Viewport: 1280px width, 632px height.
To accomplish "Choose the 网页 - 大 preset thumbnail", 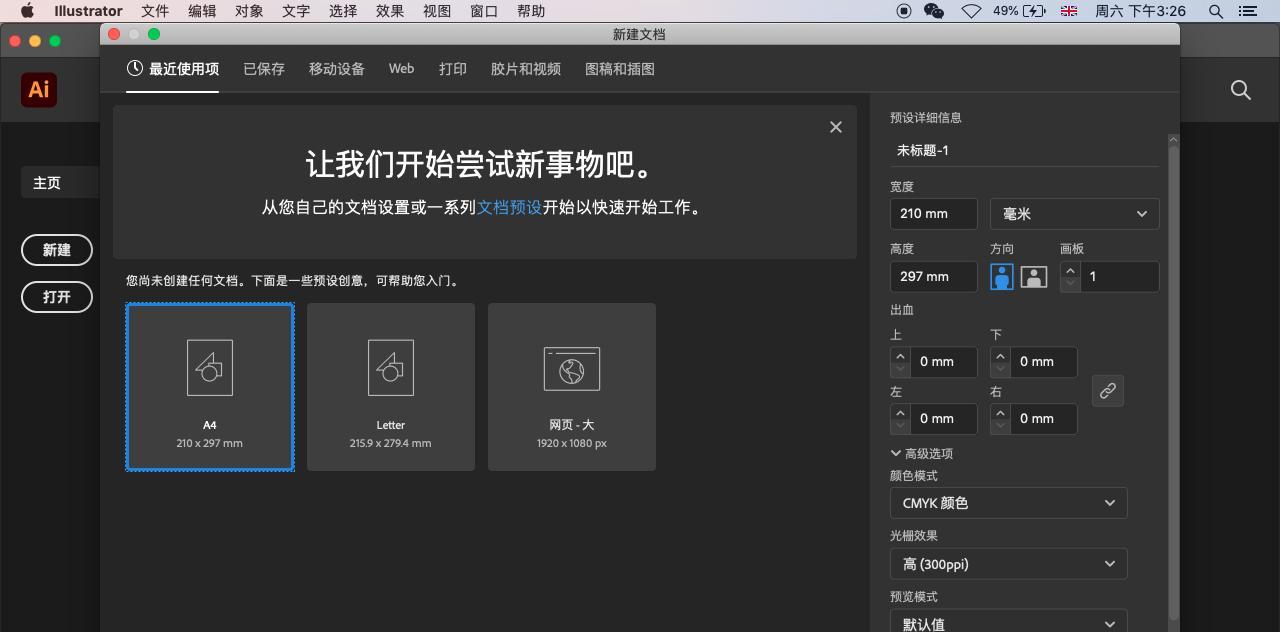I will 572,387.
